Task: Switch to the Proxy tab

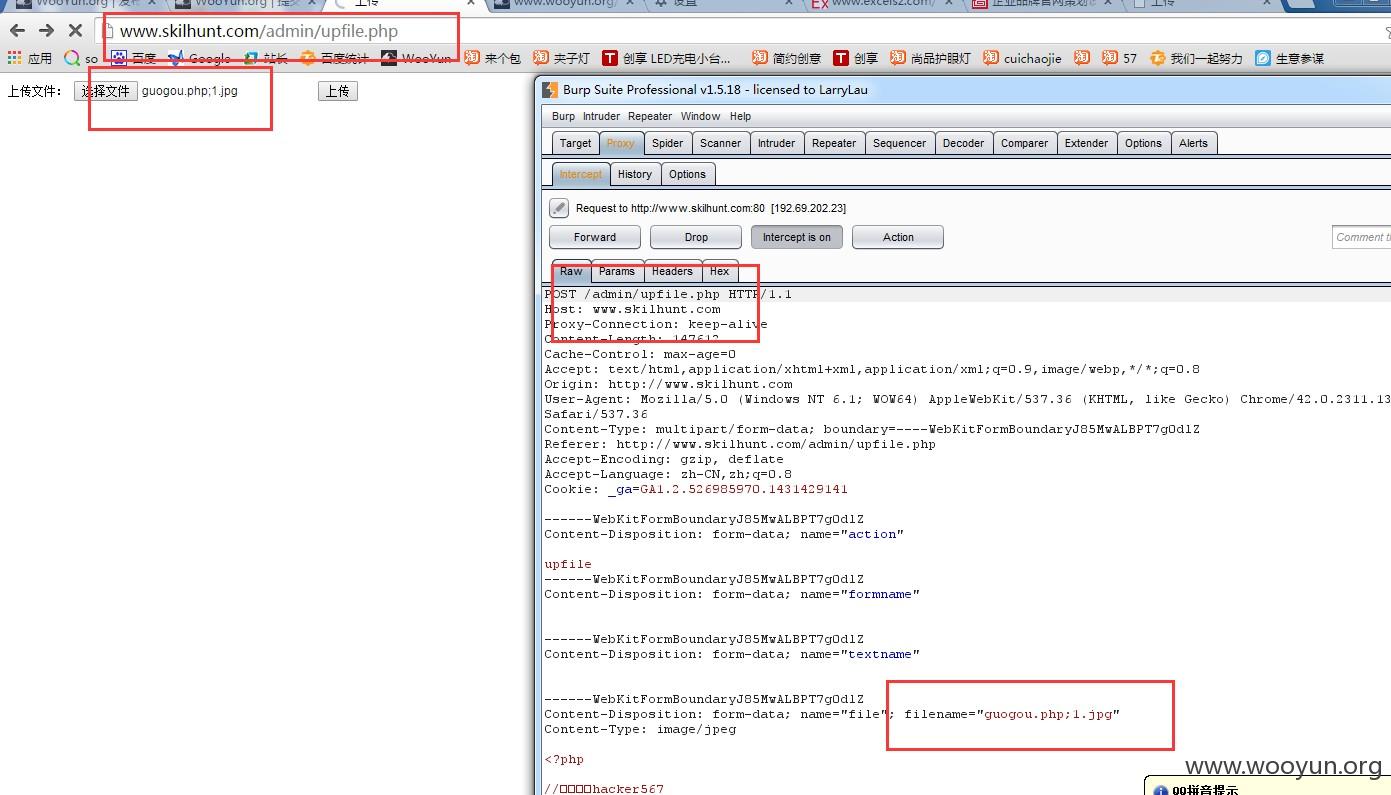Action: (x=621, y=143)
